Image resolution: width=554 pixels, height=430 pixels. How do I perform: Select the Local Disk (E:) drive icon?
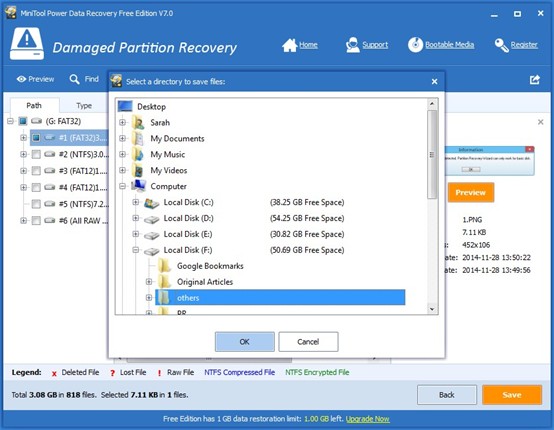tap(151, 235)
